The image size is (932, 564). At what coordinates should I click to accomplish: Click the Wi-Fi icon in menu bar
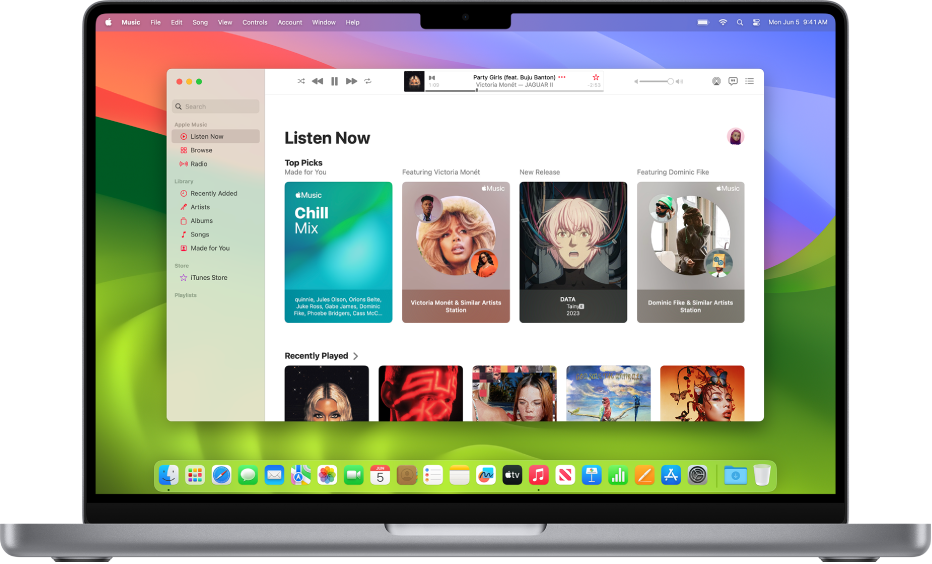[x=723, y=22]
